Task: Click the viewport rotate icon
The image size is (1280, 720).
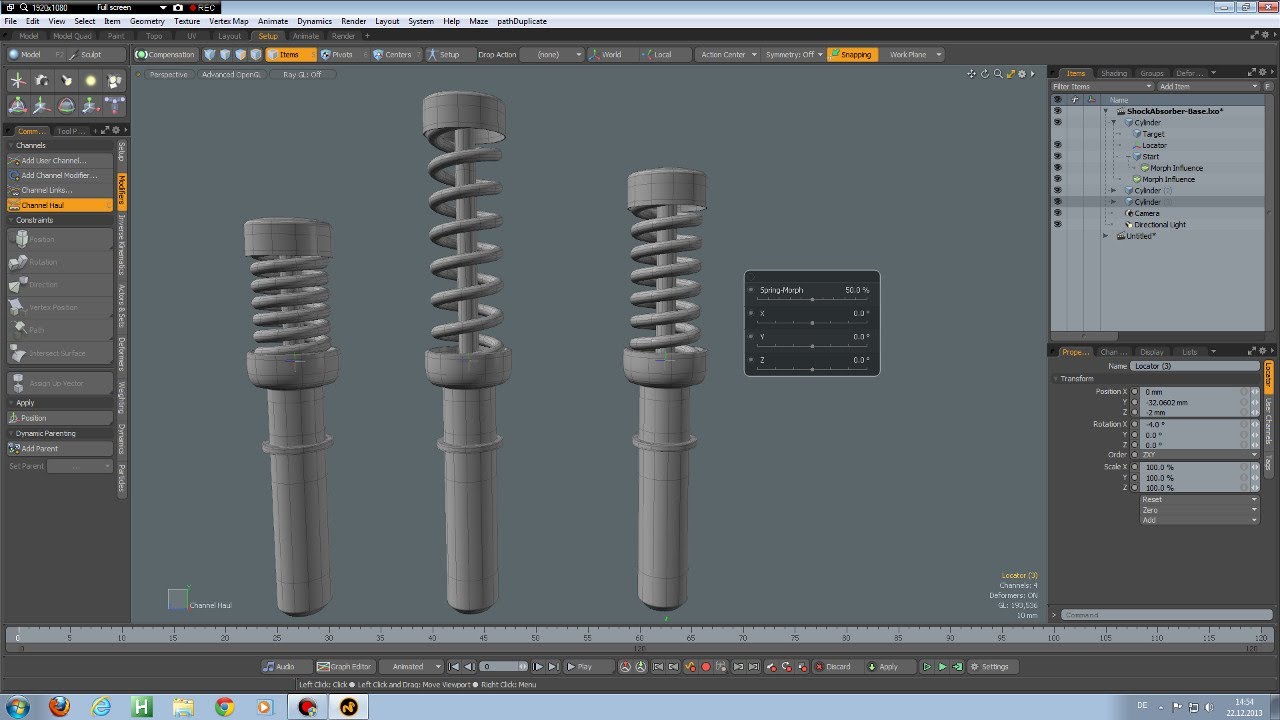Action: 985,74
